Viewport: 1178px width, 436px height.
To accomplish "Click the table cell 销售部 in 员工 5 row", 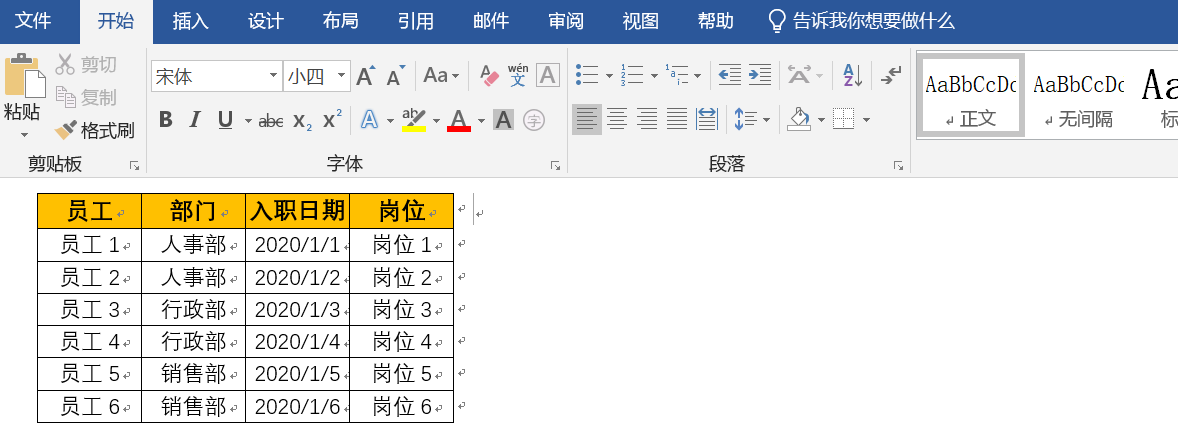I will click(x=193, y=374).
